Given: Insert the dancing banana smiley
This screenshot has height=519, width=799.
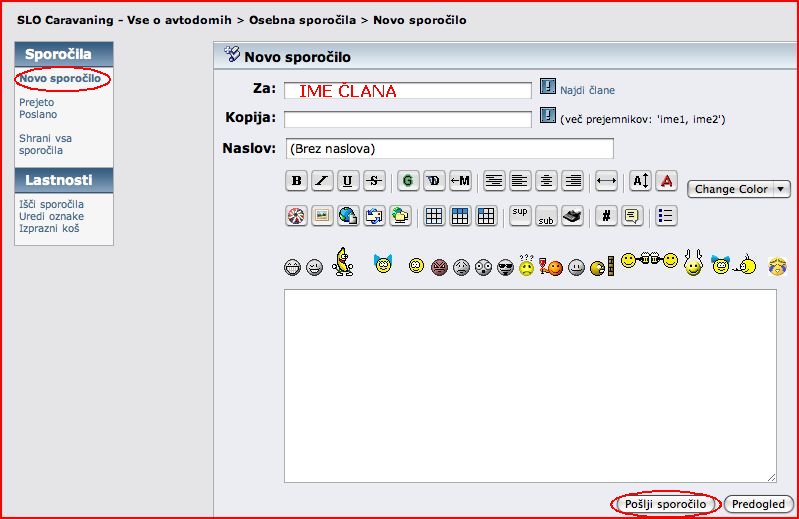Looking at the screenshot, I should 343,262.
